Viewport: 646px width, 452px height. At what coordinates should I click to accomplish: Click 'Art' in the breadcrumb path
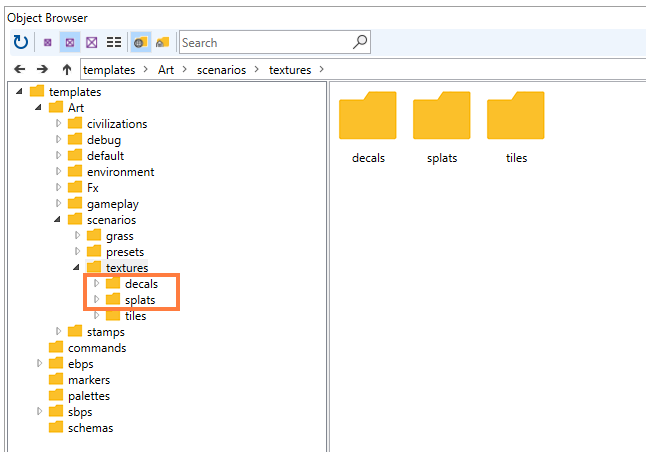point(166,70)
